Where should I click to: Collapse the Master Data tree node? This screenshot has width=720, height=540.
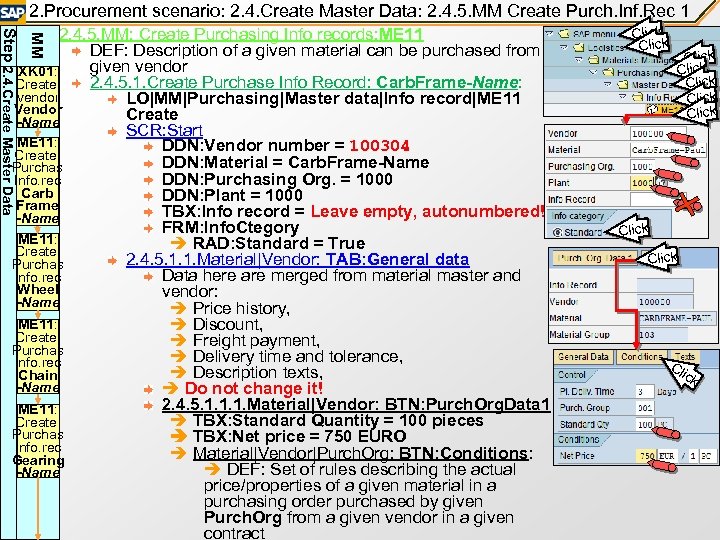pyautogui.click(x=608, y=84)
